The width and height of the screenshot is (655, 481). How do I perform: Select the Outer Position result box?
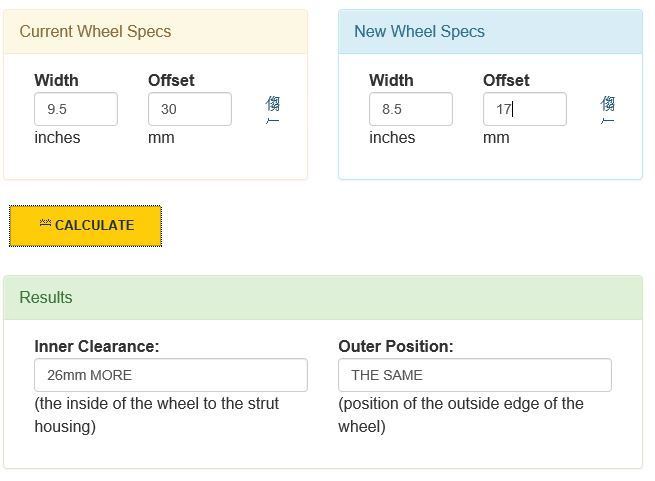474,375
